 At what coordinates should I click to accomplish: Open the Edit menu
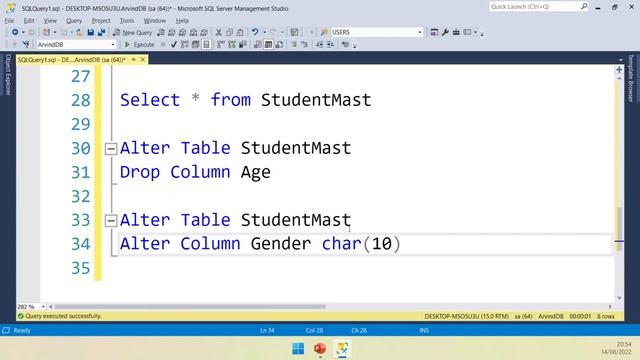pyautogui.click(x=29, y=20)
